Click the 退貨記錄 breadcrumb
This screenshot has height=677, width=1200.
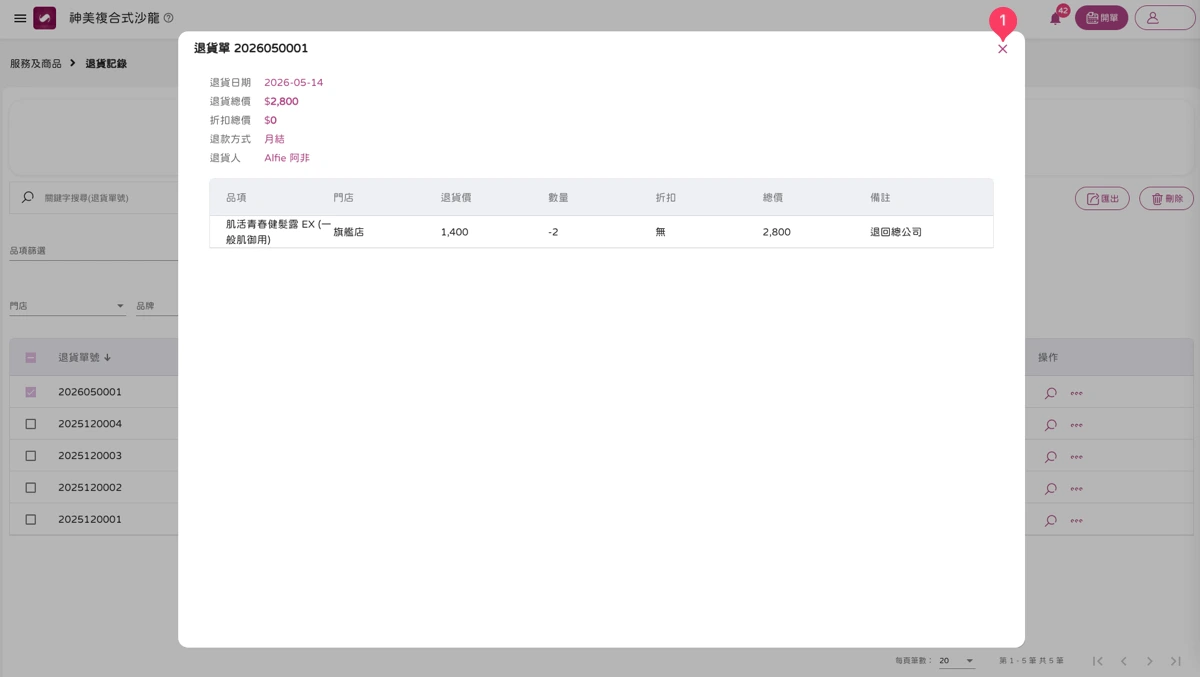(x=106, y=64)
